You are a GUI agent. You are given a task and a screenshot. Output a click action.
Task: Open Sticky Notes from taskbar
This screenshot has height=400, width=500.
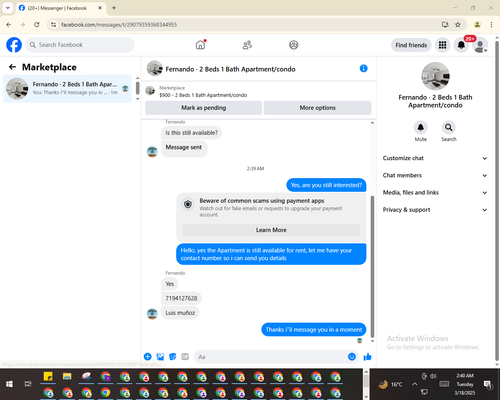(x=48, y=377)
